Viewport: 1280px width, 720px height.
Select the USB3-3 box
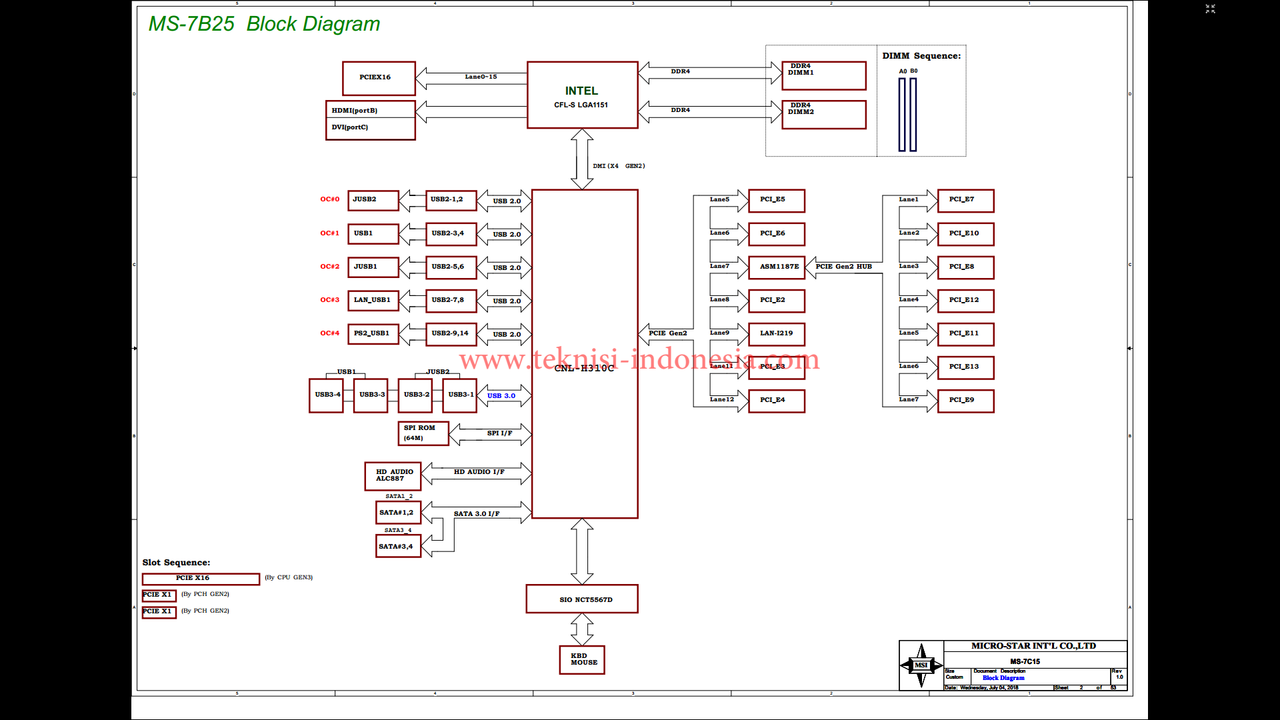pos(371,395)
